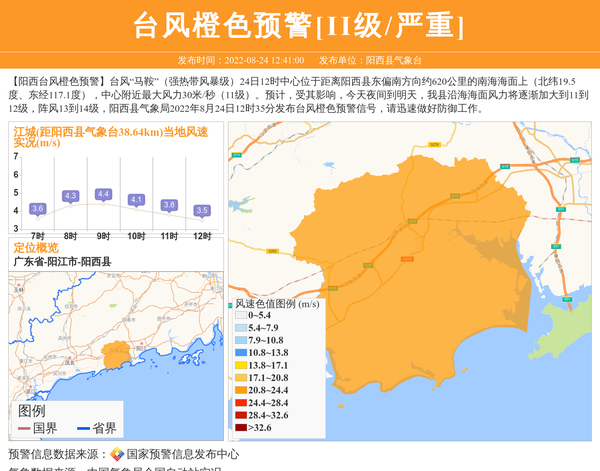Image resolution: width=600 pixels, height=471 pixels.
Task: Click the red 国界 line symbol
Action: tap(24, 428)
